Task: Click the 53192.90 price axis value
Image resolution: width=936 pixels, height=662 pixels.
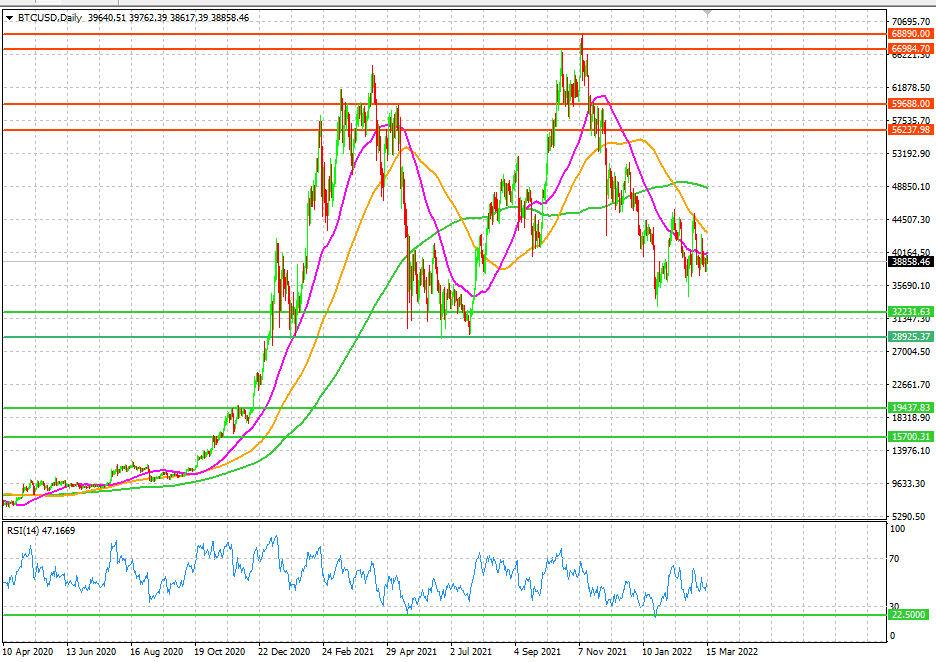Action: click(911, 154)
